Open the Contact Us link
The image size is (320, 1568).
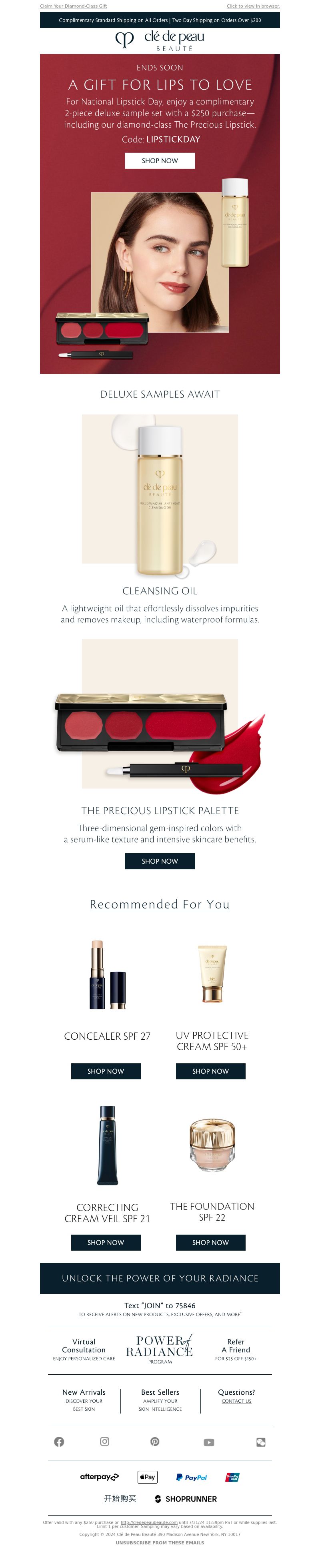click(x=237, y=1401)
